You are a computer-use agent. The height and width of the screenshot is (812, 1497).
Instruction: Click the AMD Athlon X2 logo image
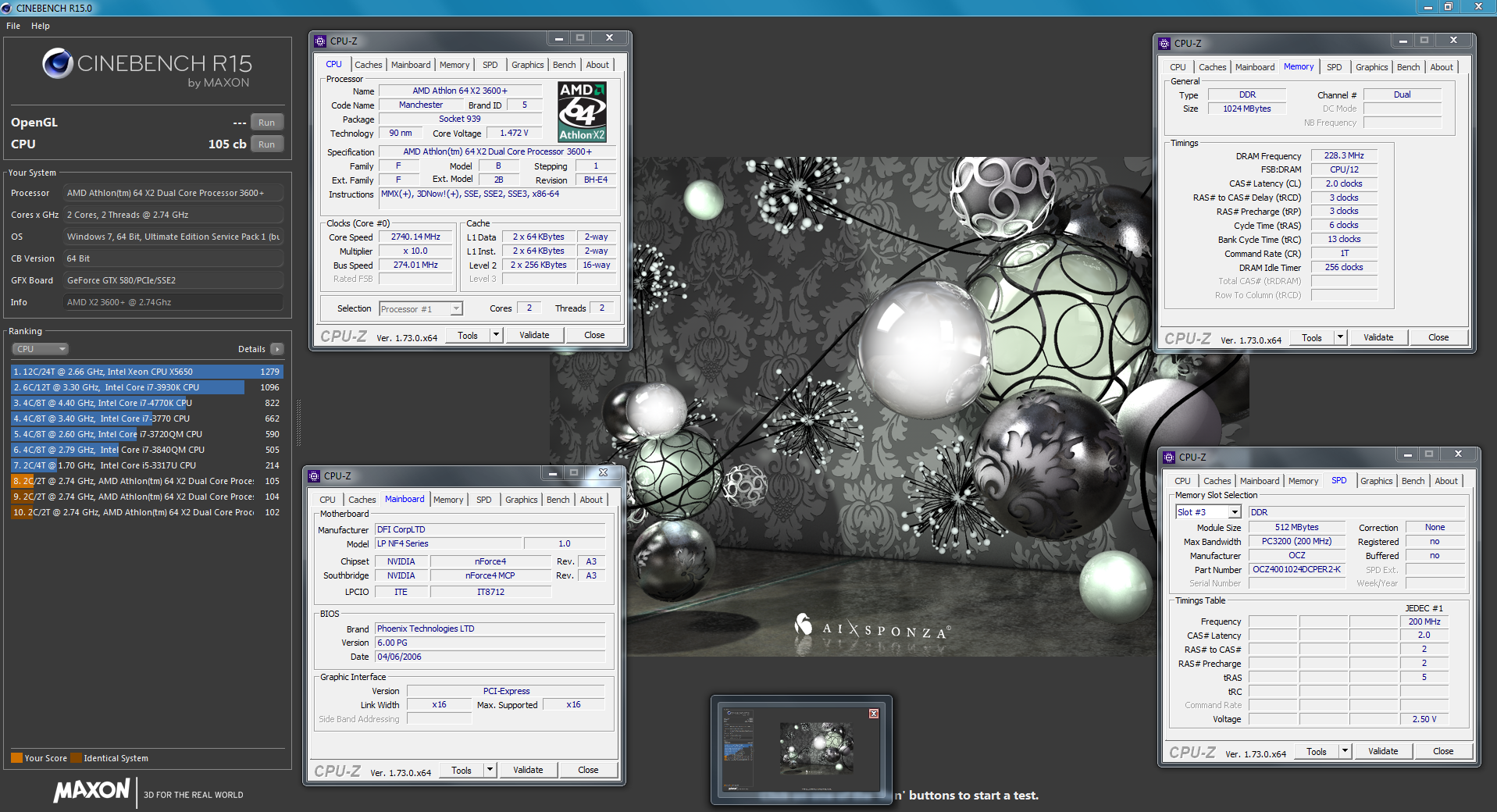582,112
